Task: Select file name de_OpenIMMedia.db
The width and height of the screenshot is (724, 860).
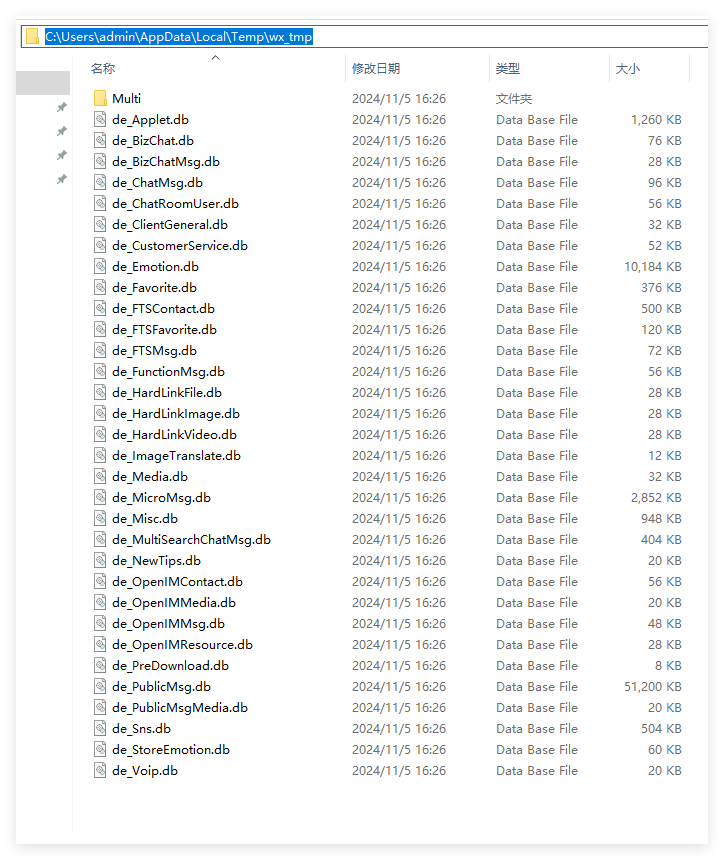Action: 174,602
